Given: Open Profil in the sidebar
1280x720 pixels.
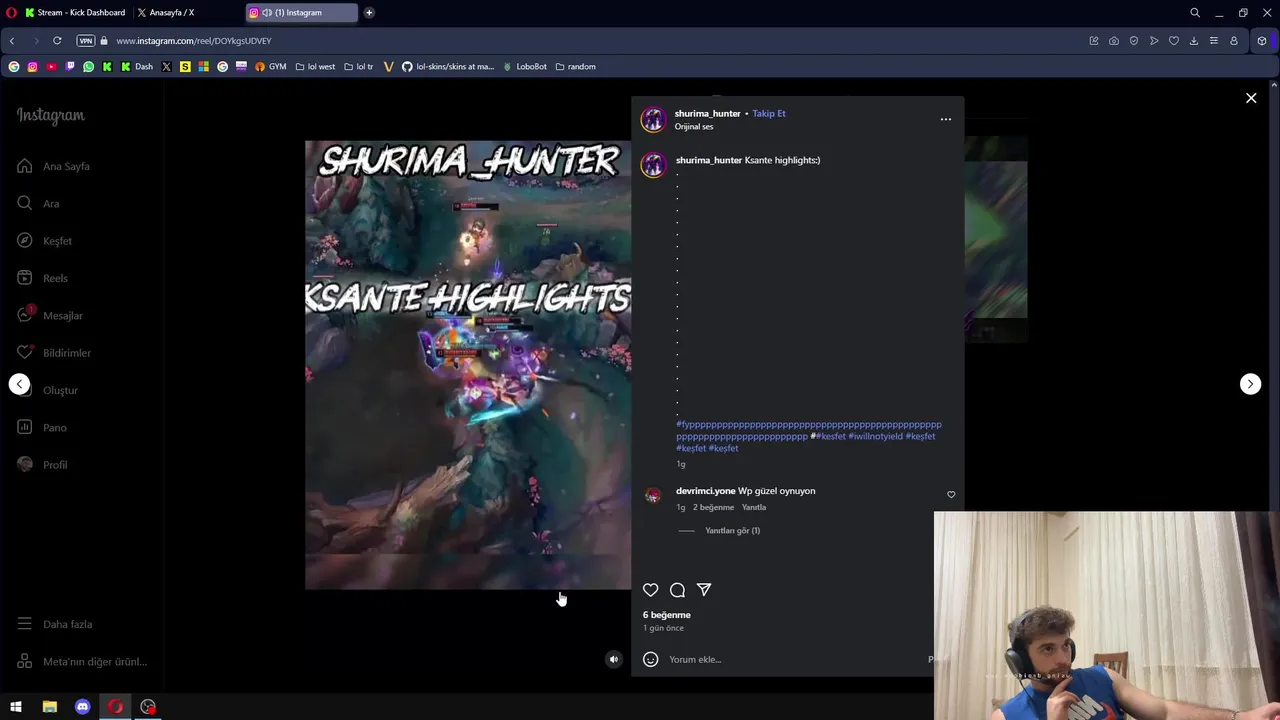Looking at the screenshot, I should click(42, 465).
